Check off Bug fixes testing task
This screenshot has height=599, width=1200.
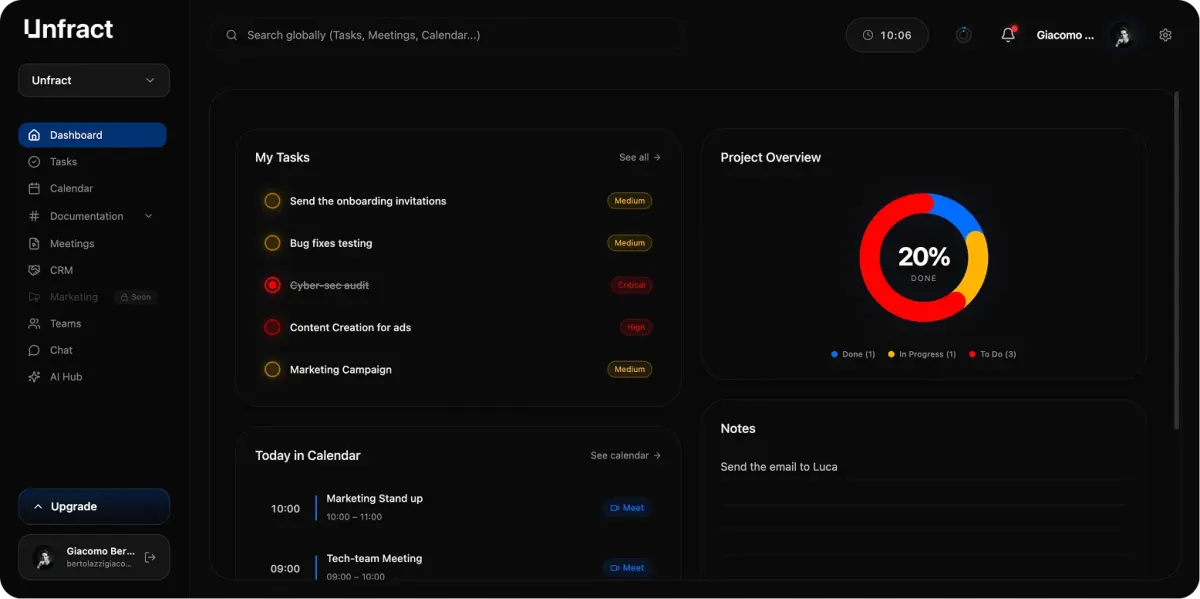coord(272,243)
